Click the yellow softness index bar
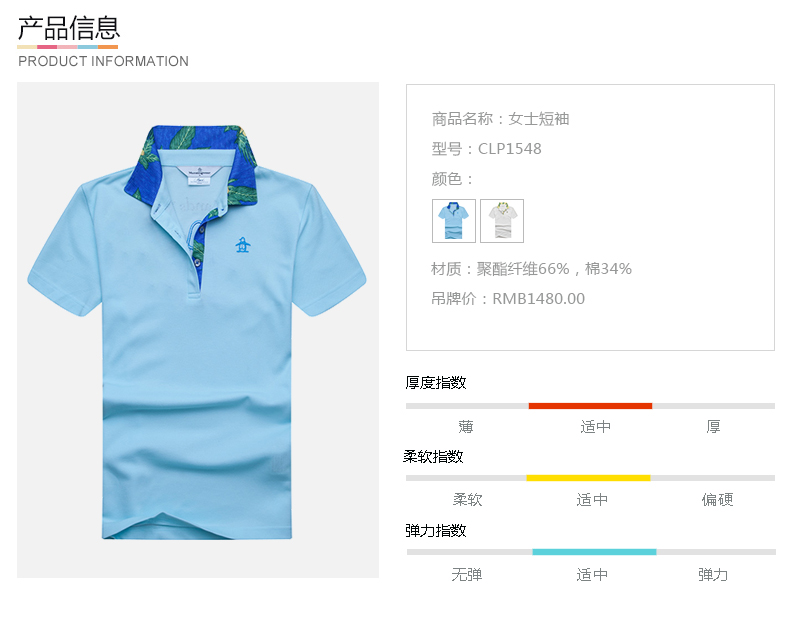The width and height of the screenshot is (790, 630). point(588,478)
